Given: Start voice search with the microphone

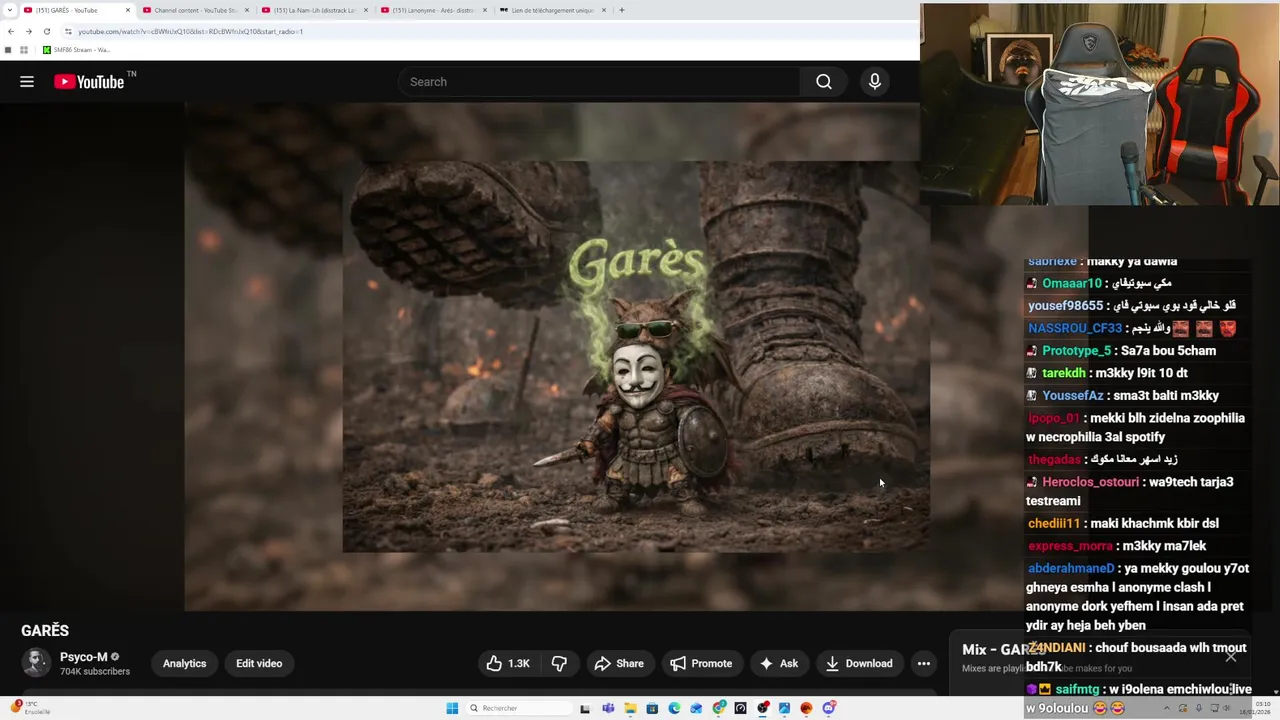Looking at the screenshot, I should [x=875, y=82].
